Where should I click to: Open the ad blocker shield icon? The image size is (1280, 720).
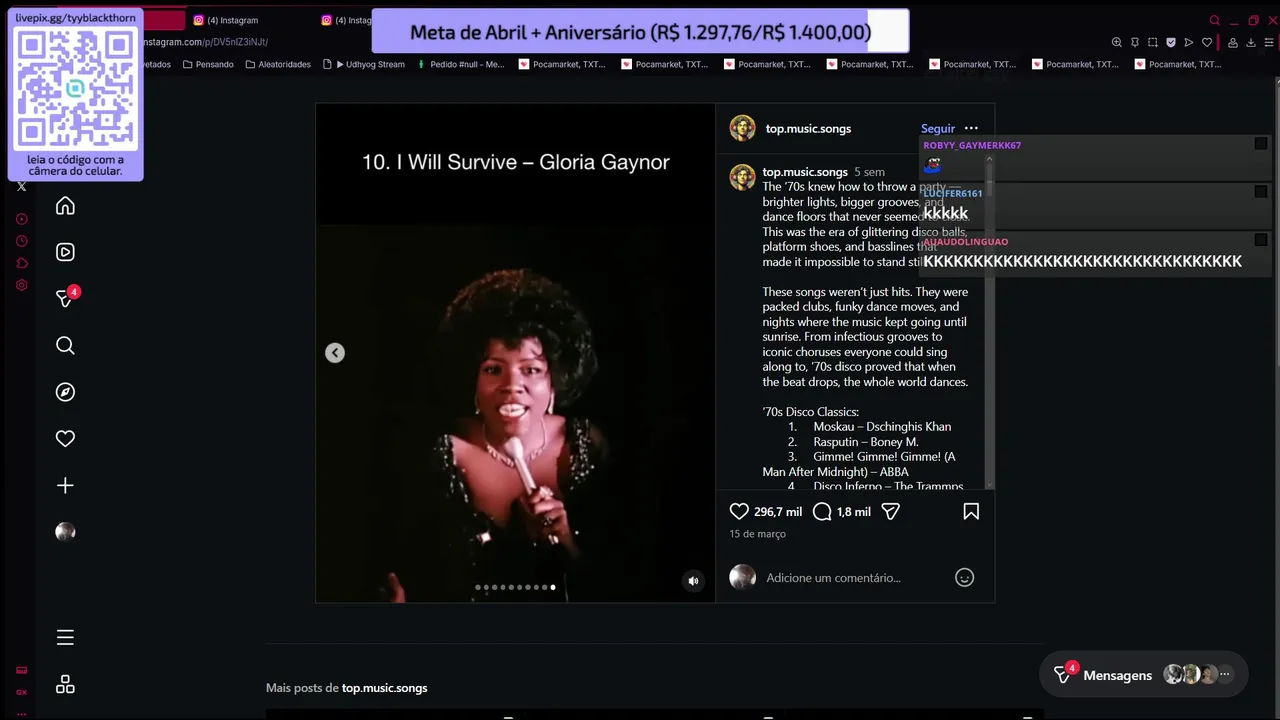tap(1170, 42)
